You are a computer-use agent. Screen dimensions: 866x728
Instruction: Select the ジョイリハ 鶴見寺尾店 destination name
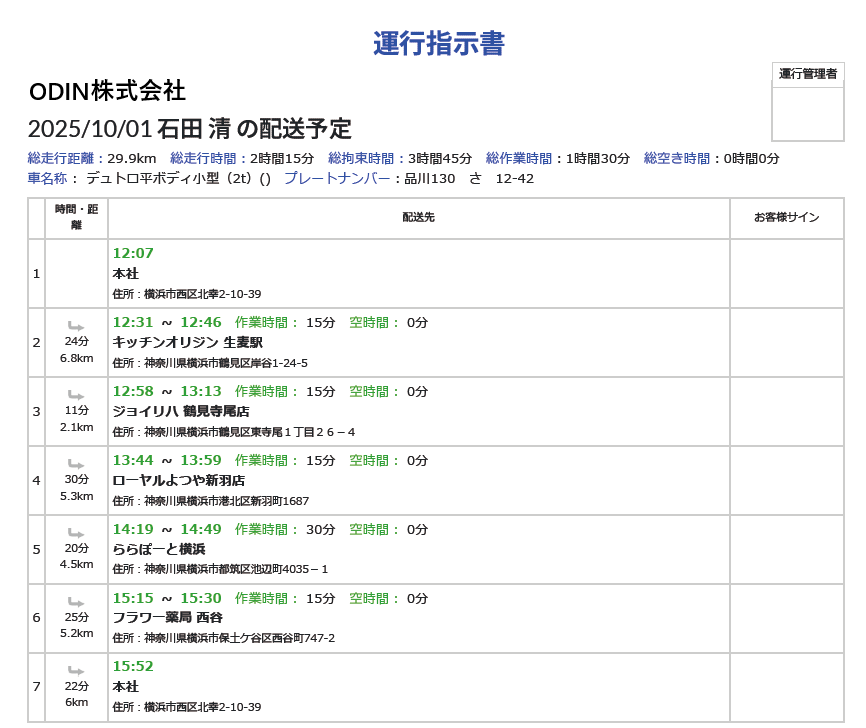click(181, 411)
